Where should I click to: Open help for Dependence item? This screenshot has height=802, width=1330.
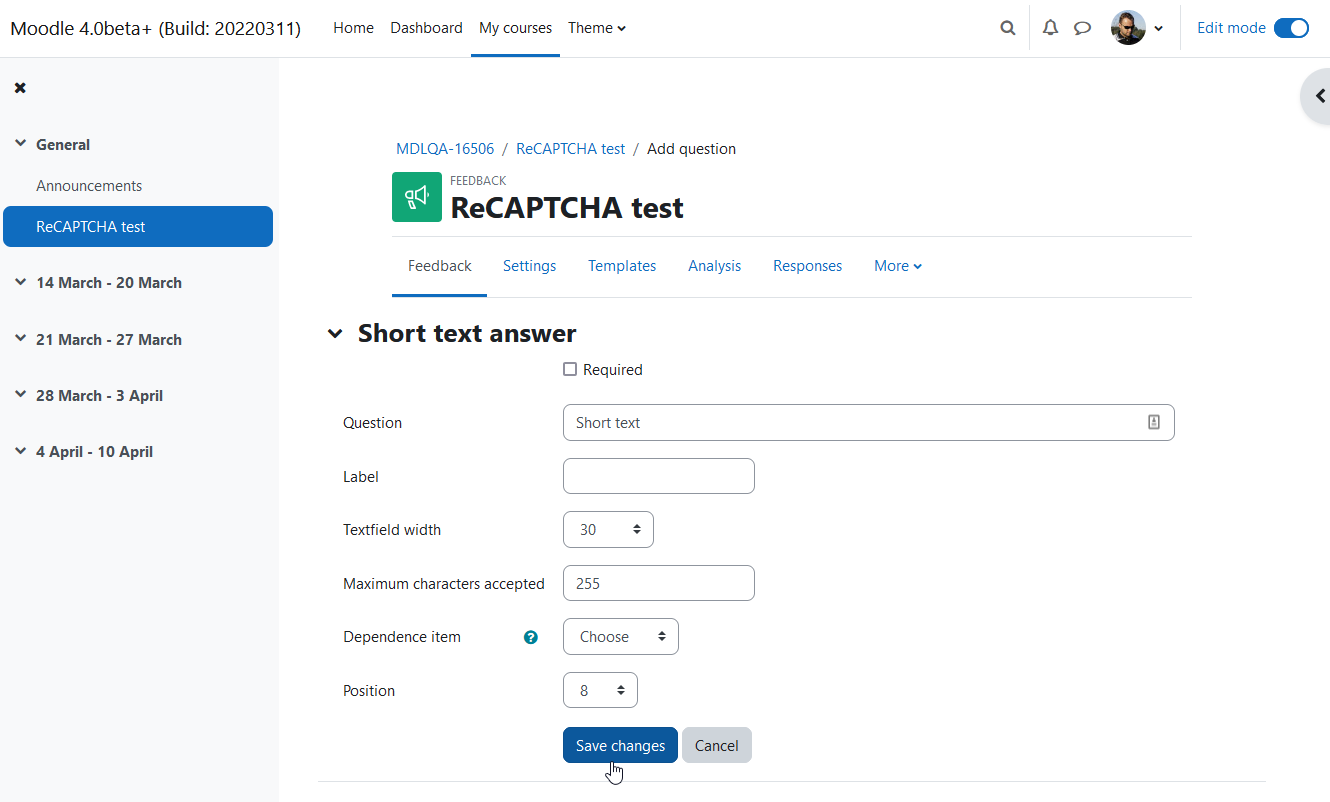point(531,637)
